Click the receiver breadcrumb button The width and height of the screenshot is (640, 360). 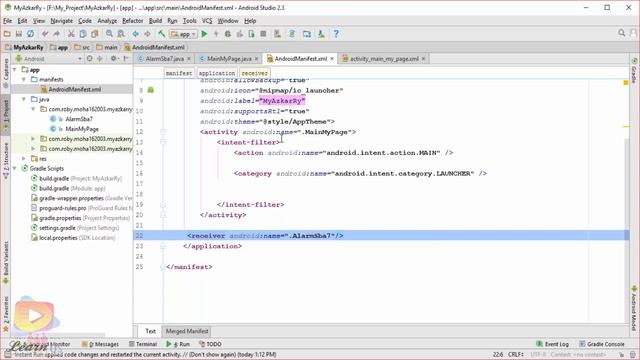tap(254, 73)
